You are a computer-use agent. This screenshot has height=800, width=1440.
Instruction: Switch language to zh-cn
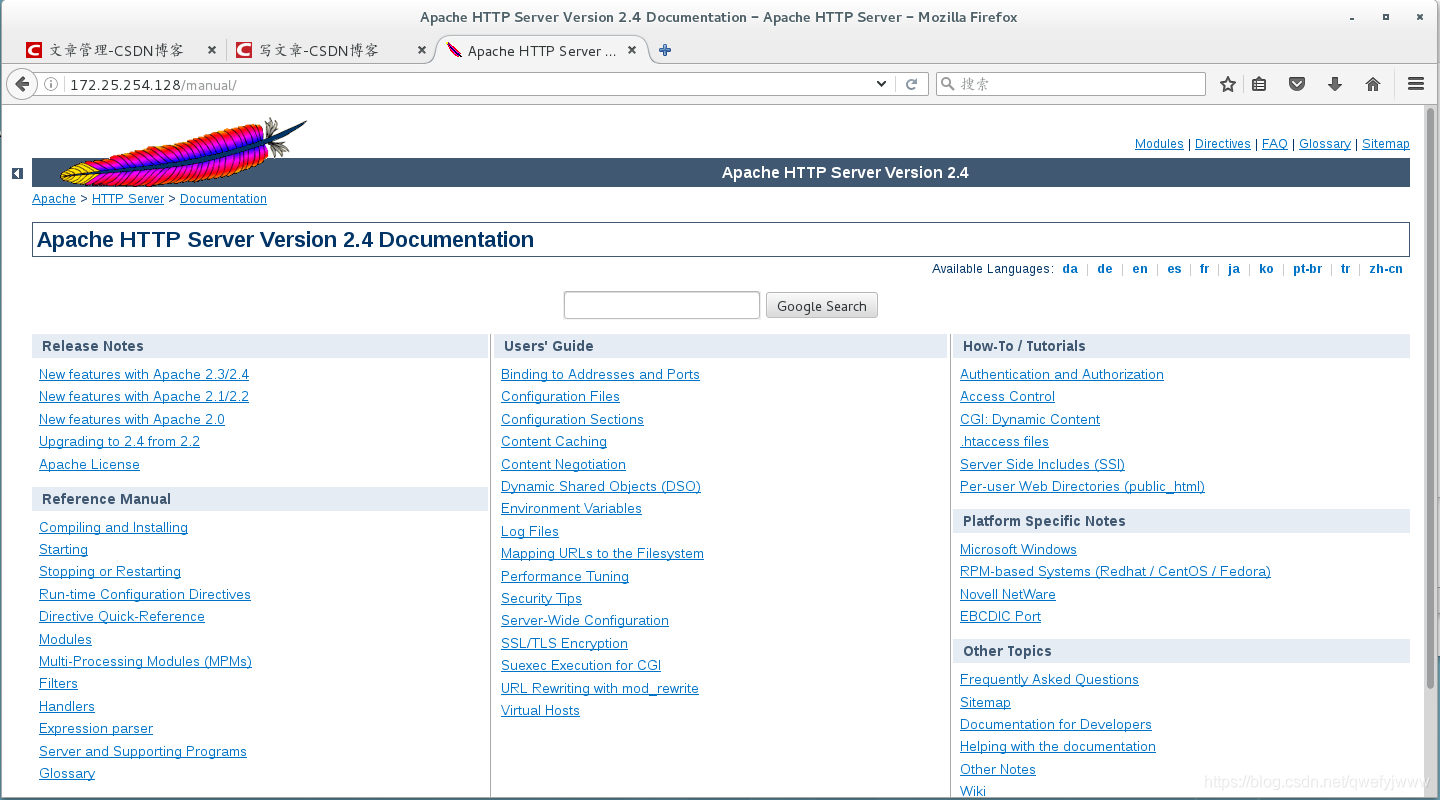(x=1386, y=269)
